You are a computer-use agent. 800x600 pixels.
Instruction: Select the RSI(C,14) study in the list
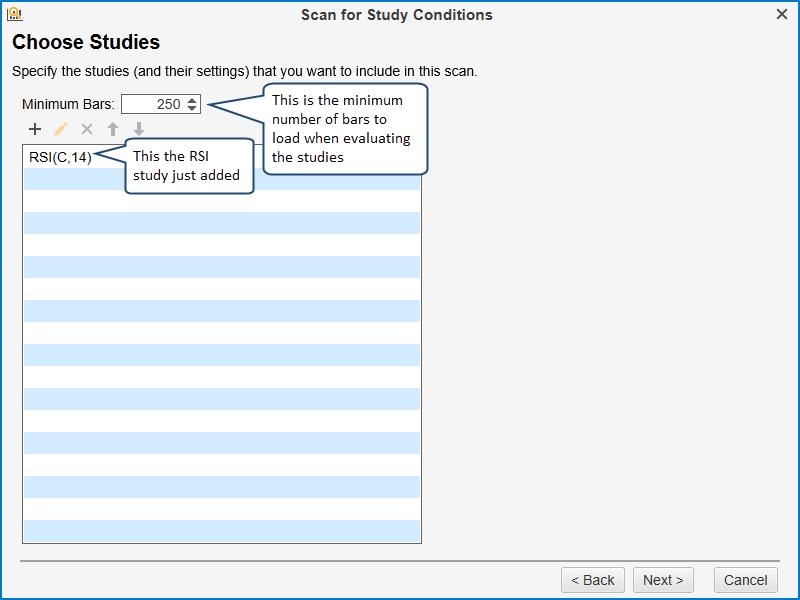tap(60, 157)
